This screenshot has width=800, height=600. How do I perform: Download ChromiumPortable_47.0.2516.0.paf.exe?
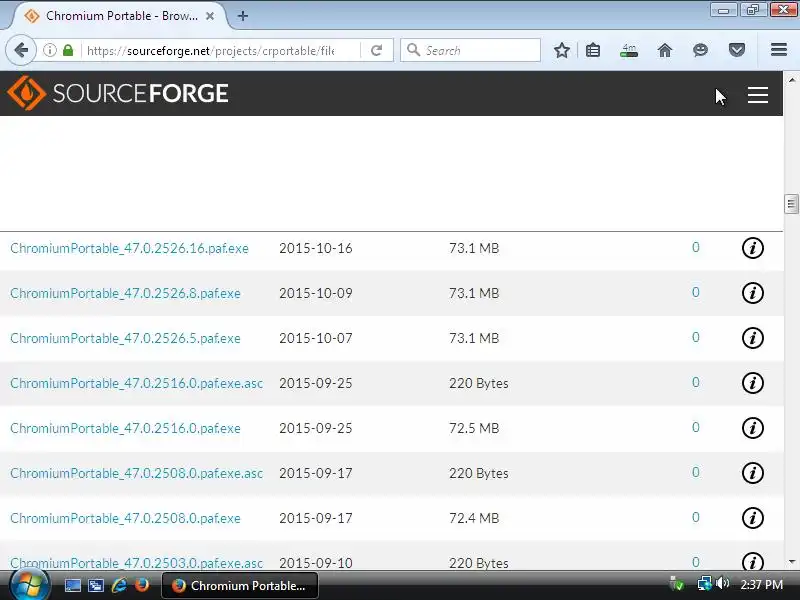click(125, 428)
